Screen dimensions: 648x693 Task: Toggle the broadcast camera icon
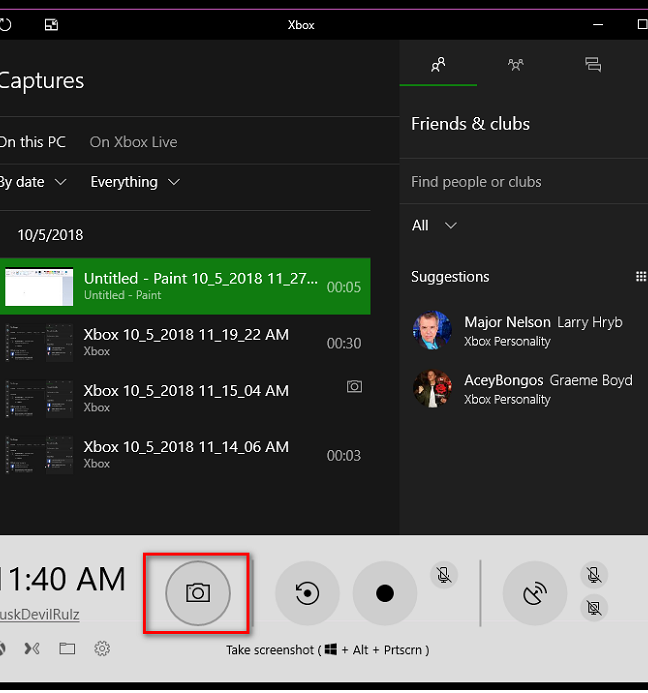point(594,608)
